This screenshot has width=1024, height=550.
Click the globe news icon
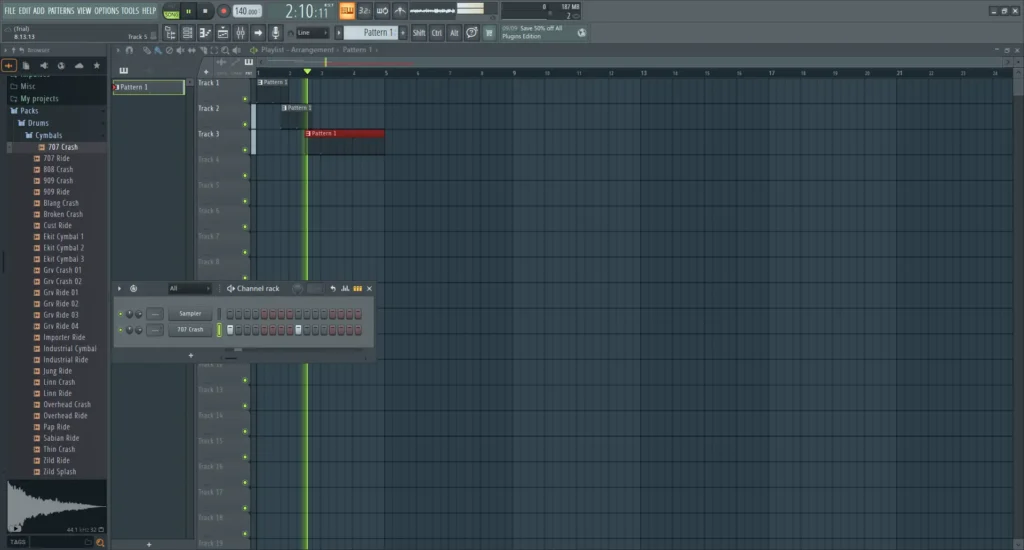coord(582,33)
